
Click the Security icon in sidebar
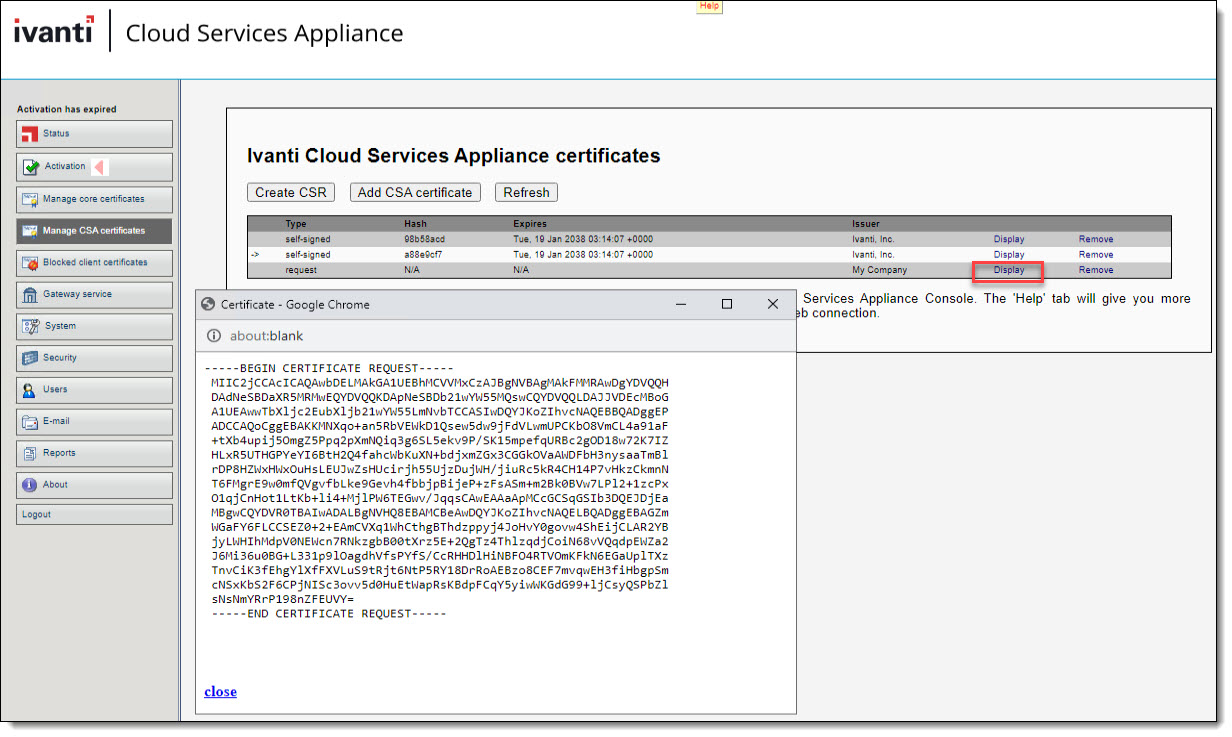pos(30,358)
